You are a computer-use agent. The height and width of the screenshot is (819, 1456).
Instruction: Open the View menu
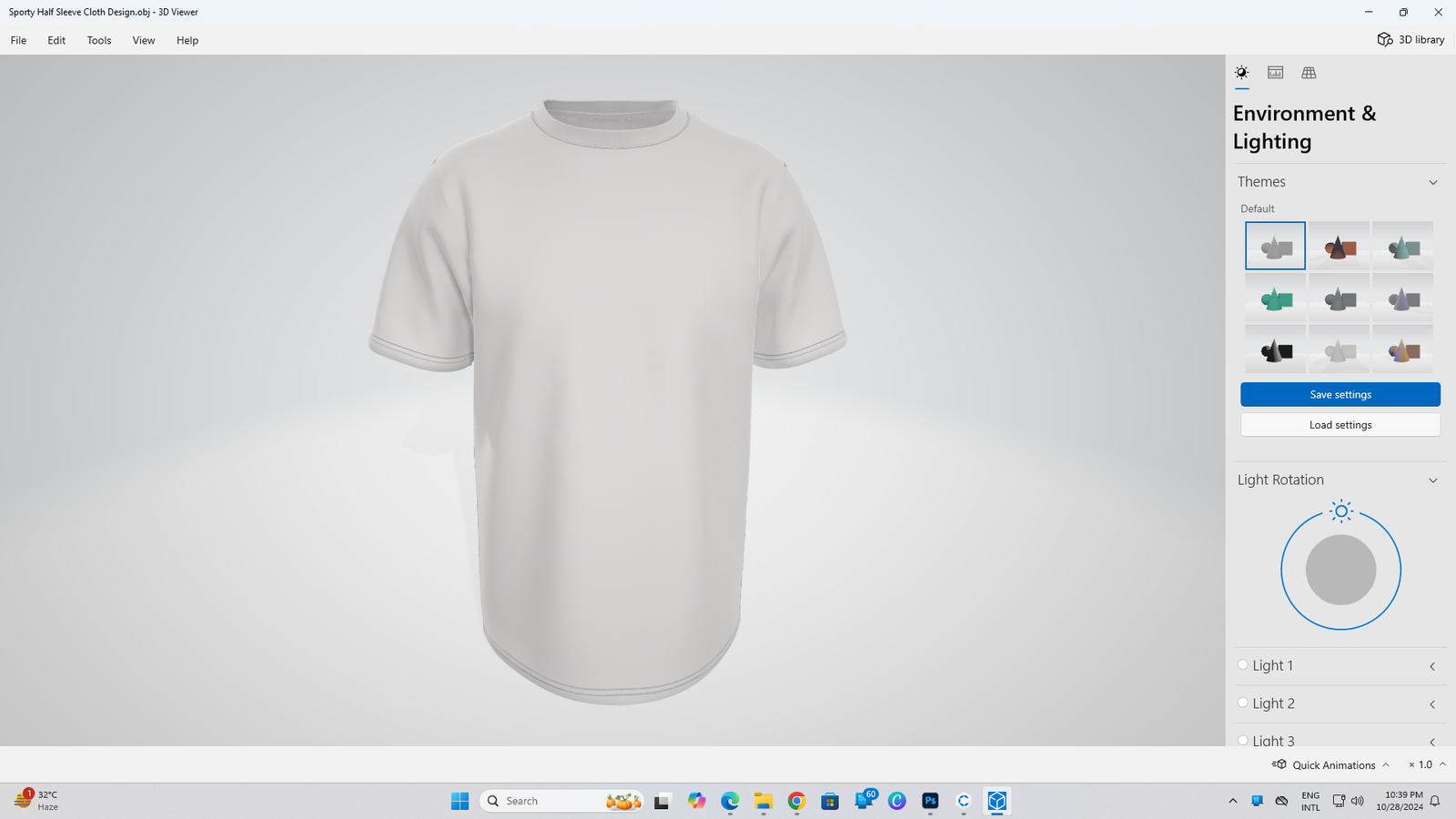(x=144, y=40)
